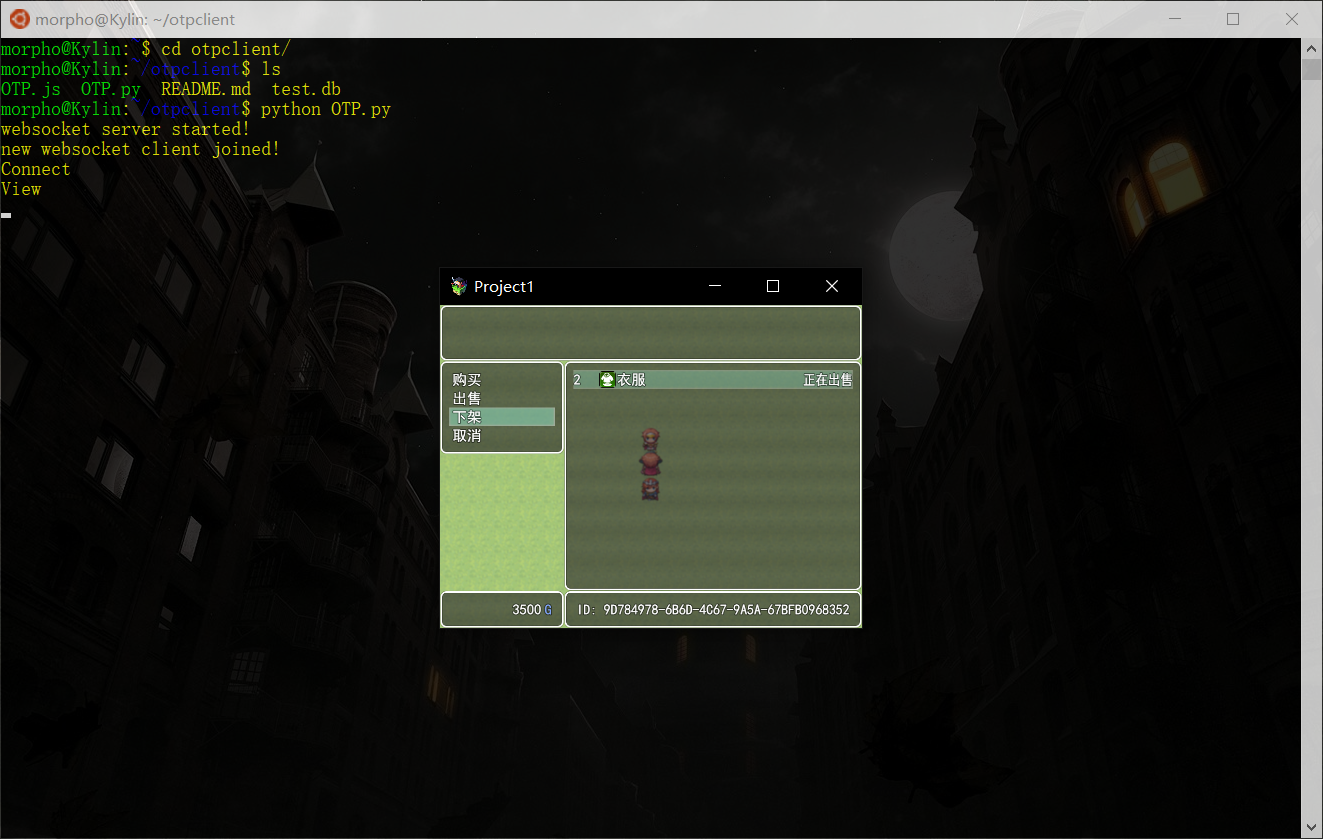1323x839 pixels.
Task: Click the Project1 window app icon
Action: click(459, 287)
